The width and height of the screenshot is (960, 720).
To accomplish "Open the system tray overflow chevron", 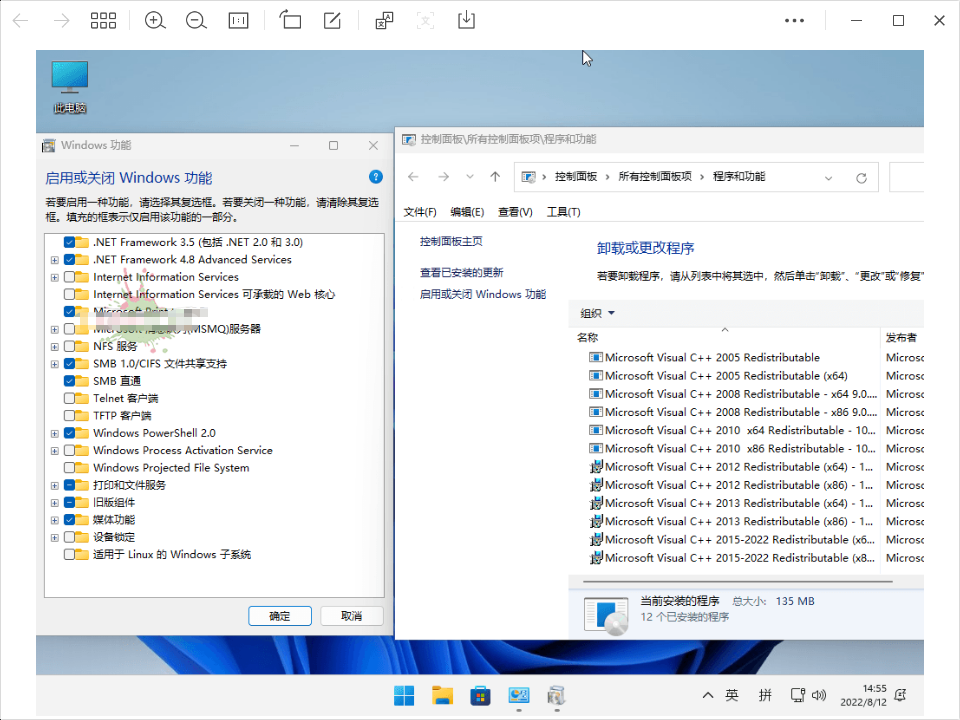I will point(708,695).
